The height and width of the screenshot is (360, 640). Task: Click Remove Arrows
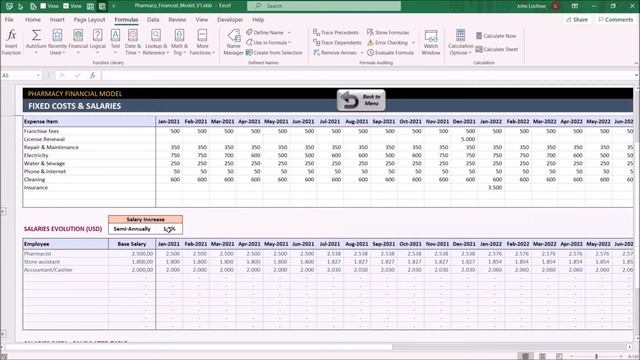click(x=334, y=53)
